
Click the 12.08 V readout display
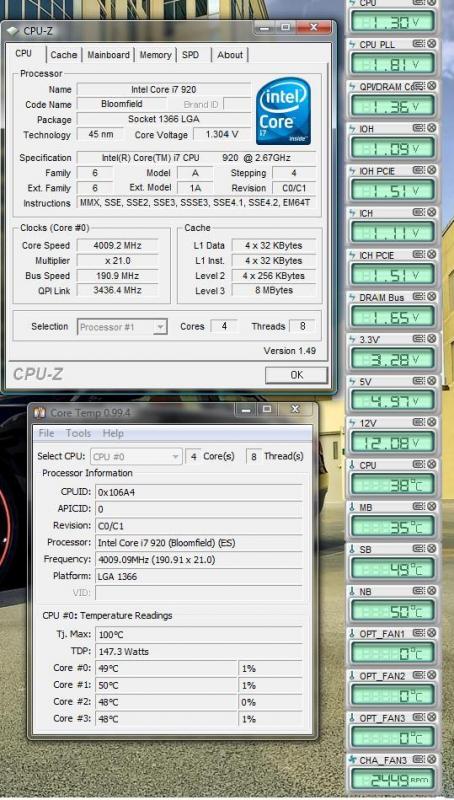tap(392, 441)
